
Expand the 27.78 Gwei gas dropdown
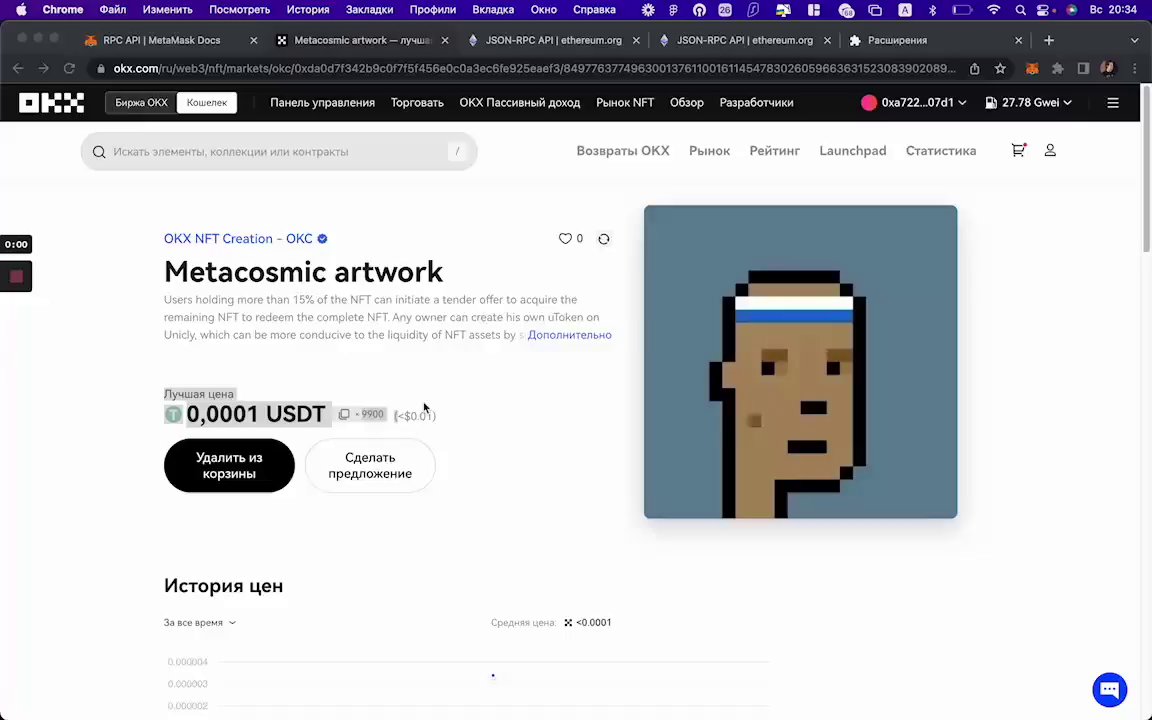coord(1028,103)
